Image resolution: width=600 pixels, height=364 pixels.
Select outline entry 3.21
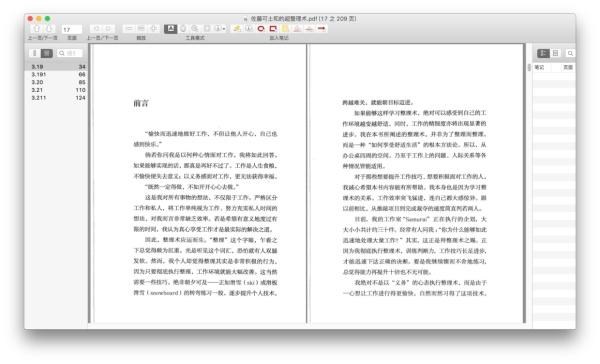(56, 90)
